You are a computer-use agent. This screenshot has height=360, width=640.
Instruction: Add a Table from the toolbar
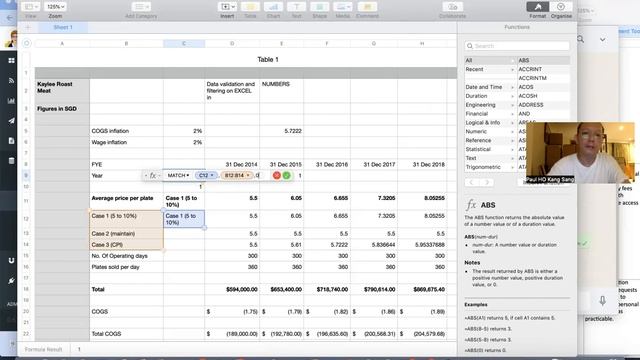click(250, 7)
